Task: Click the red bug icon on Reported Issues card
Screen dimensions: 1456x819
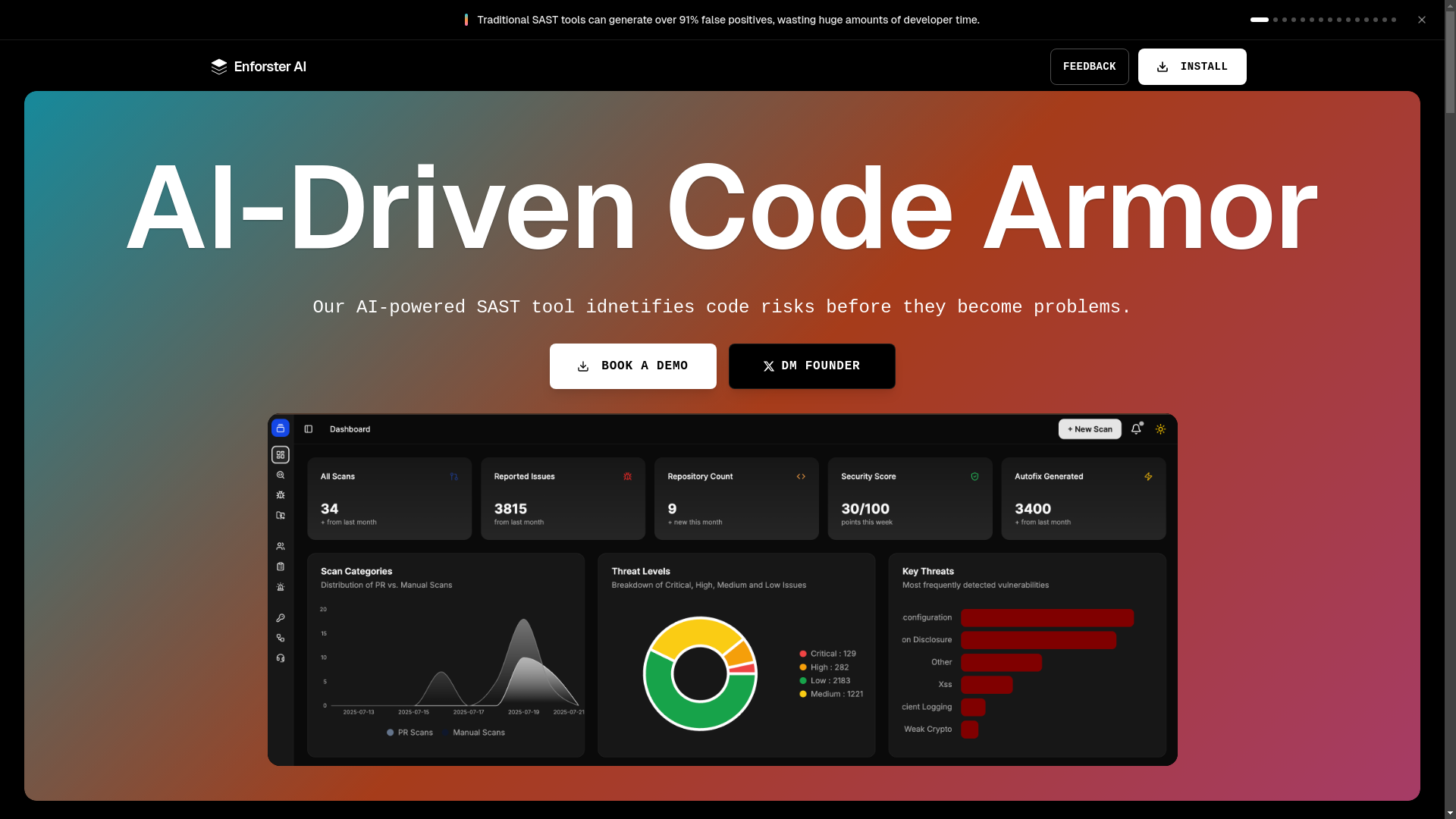Action: (x=627, y=477)
